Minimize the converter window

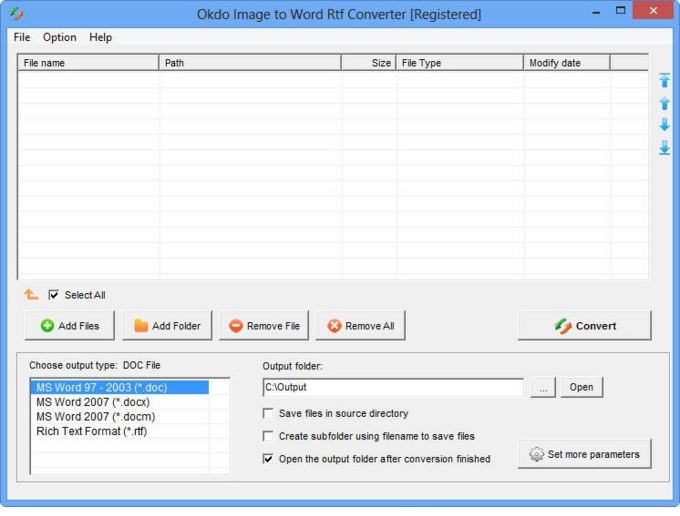pyautogui.click(x=596, y=11)
